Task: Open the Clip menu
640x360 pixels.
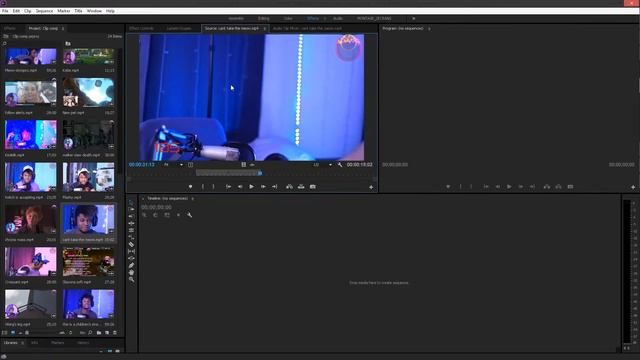Action: point(28,11)
